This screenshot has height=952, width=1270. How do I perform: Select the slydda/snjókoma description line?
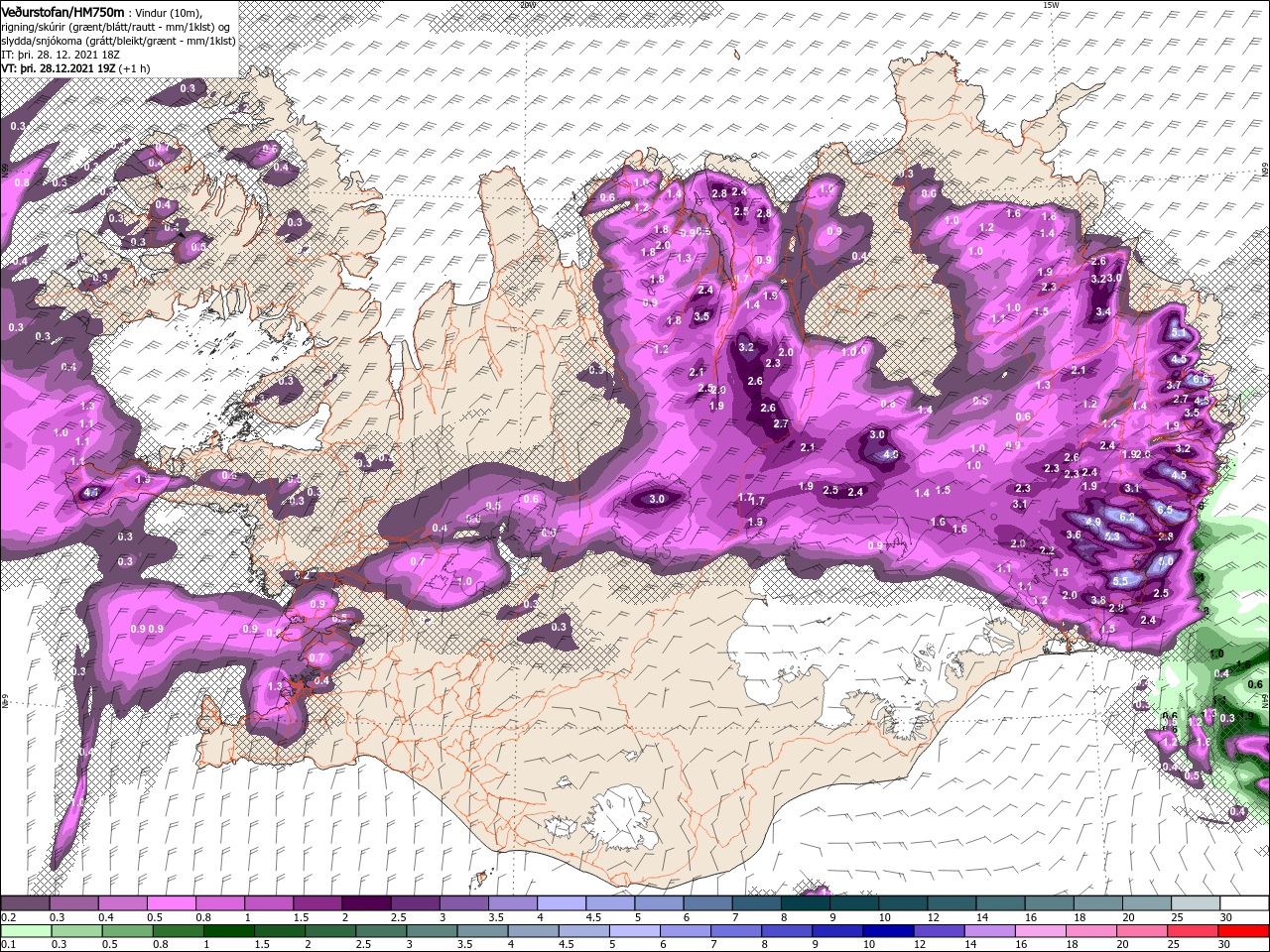118,41
